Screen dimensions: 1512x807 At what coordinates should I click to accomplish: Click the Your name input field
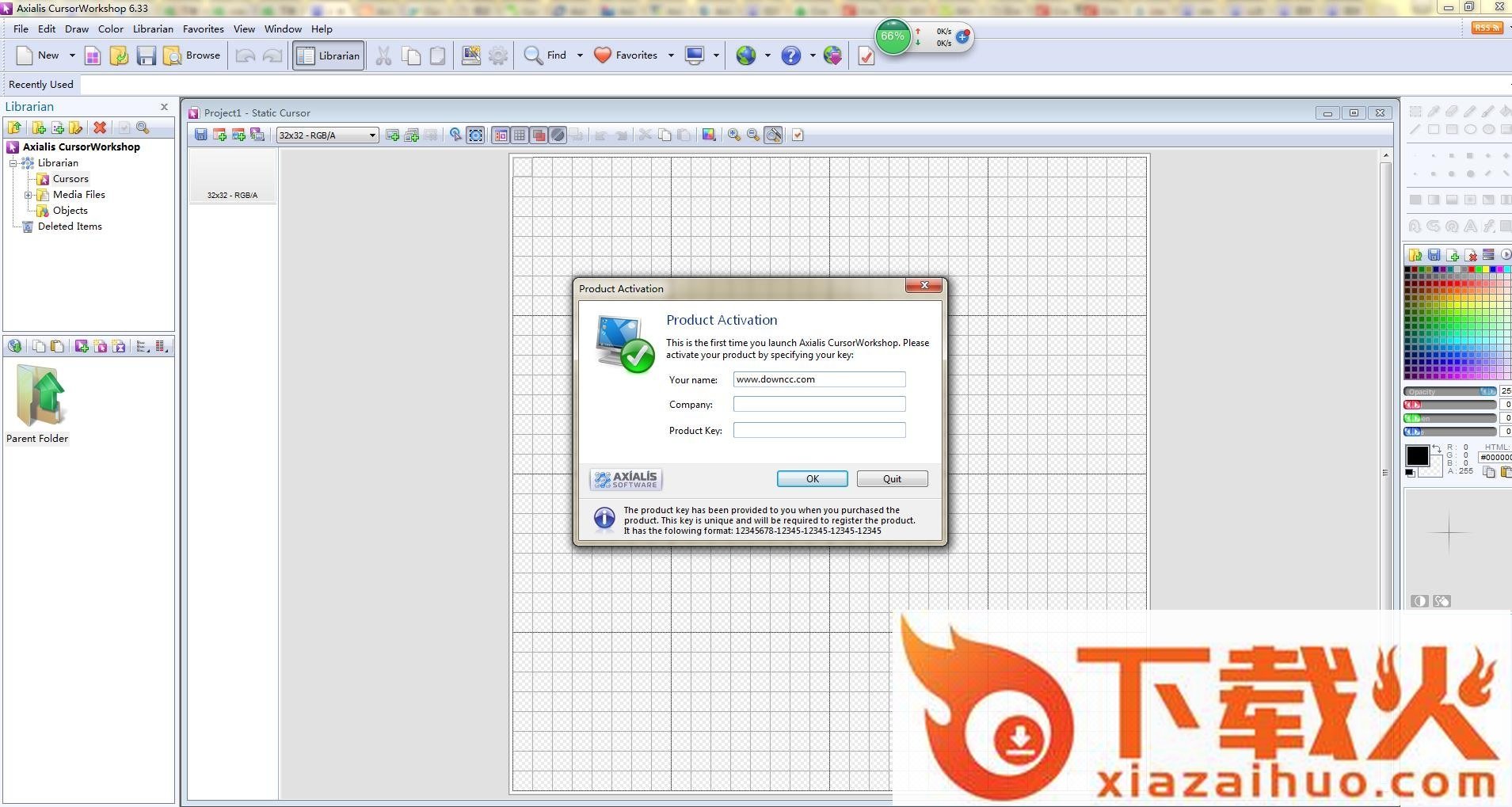click(x=819, y=379)
